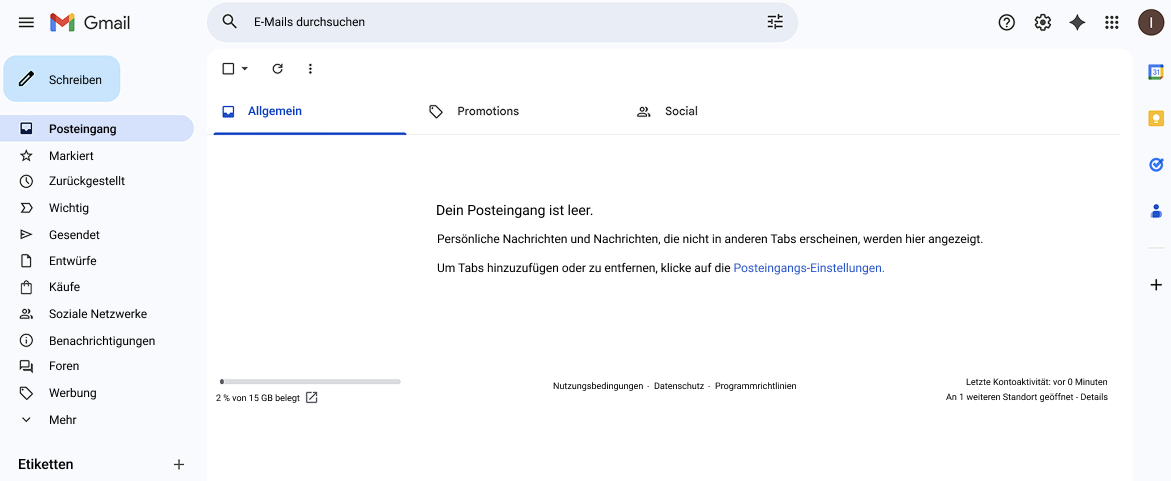This screenshot has width=1171, height=481.
Task: Click the E-Mails durchsuchen search field
Action: click(502, 22)
